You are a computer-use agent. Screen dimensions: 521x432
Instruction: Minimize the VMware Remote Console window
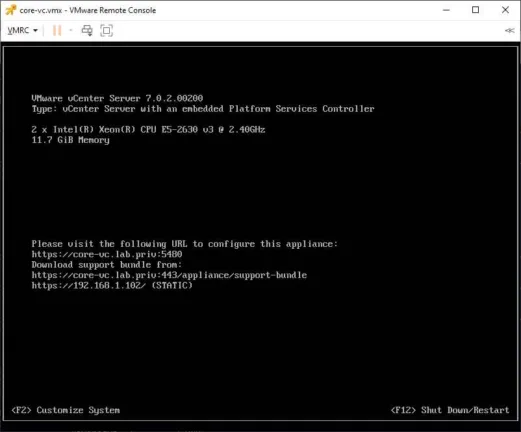coord(446,10)
